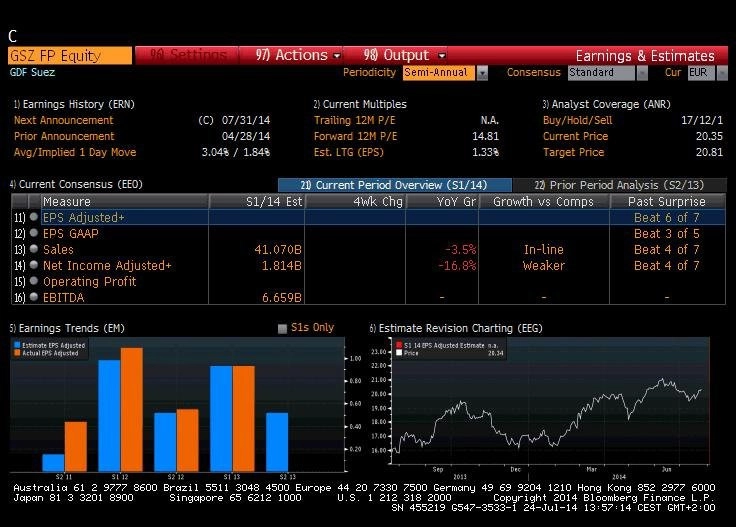Screen dimensions: 736x527
Task: Click white Price legend swatch
Action: point(399,353)
